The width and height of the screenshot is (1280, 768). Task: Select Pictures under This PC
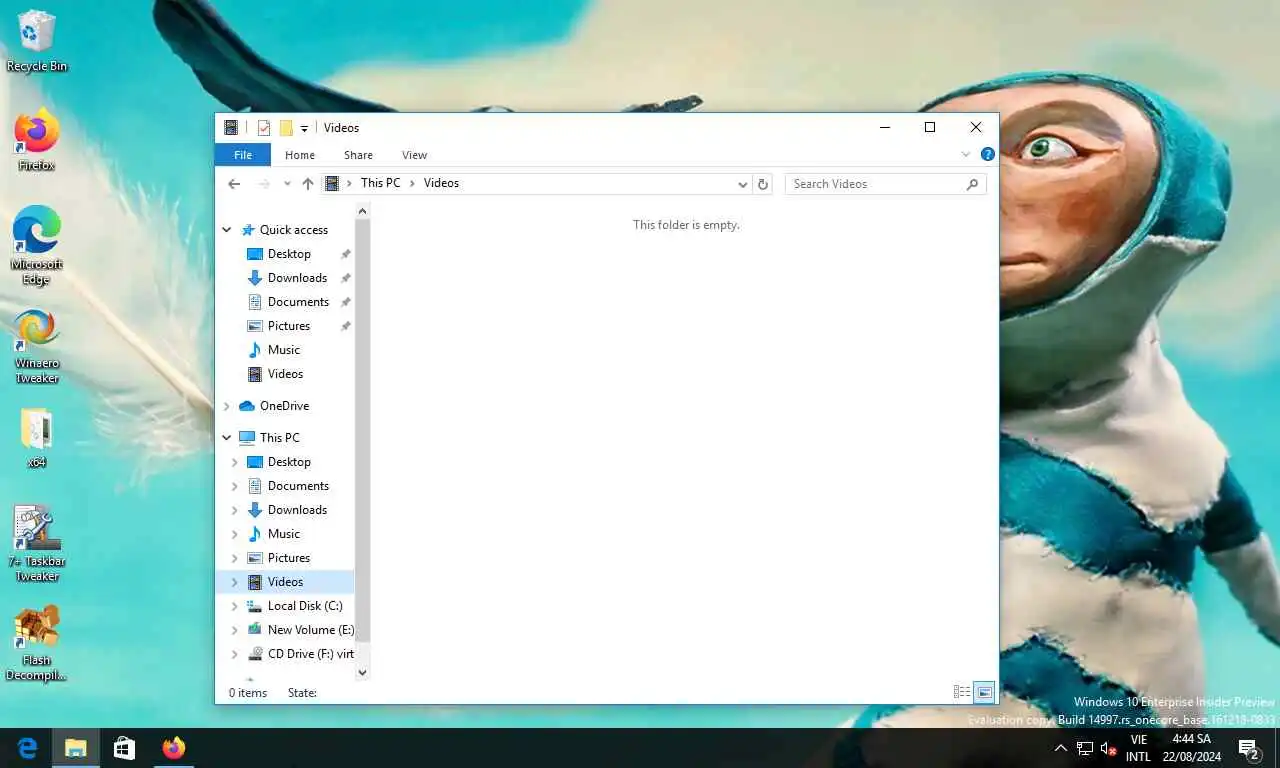click(289, 558)
